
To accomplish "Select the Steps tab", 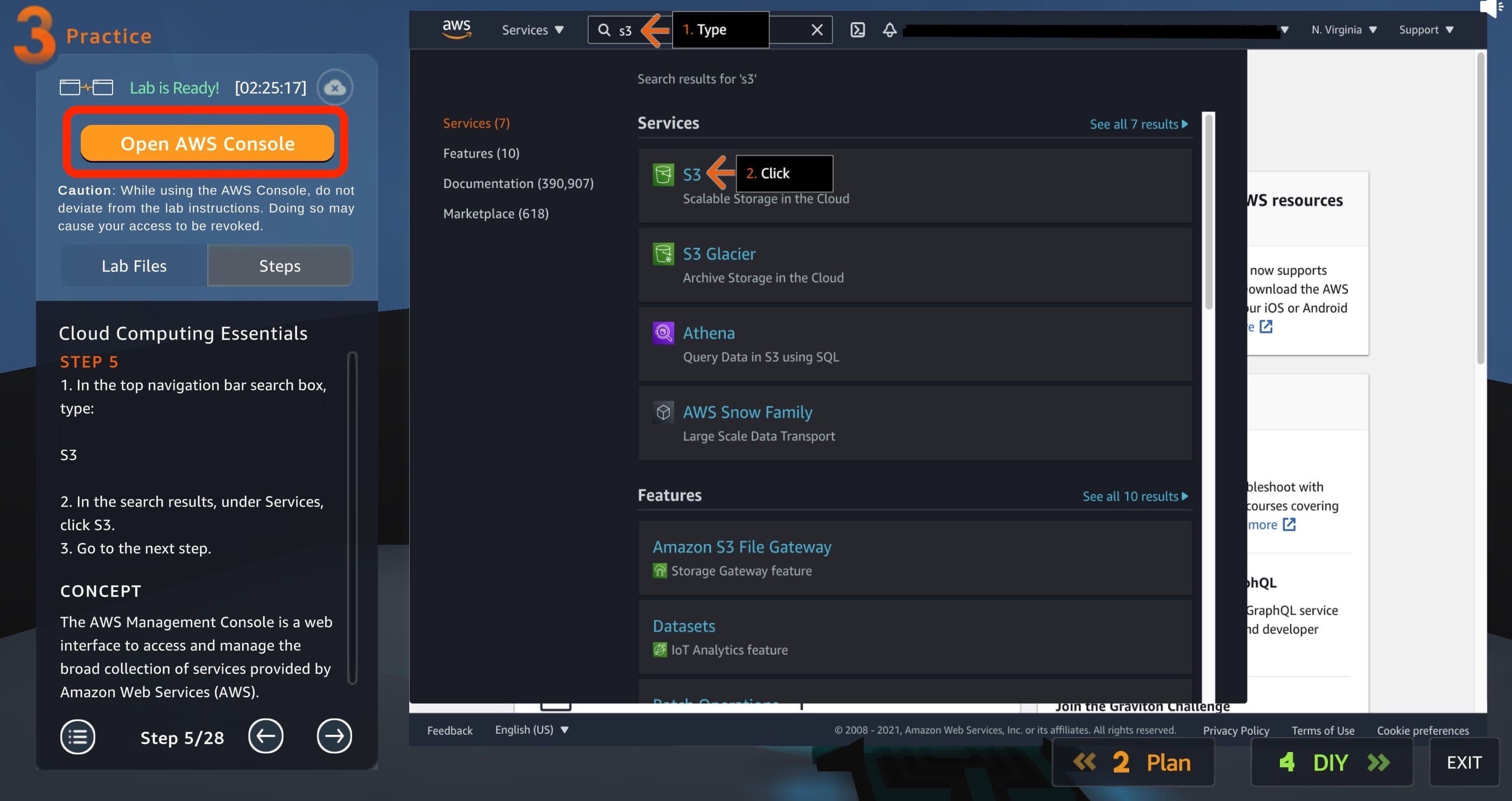I will point(279,266).
